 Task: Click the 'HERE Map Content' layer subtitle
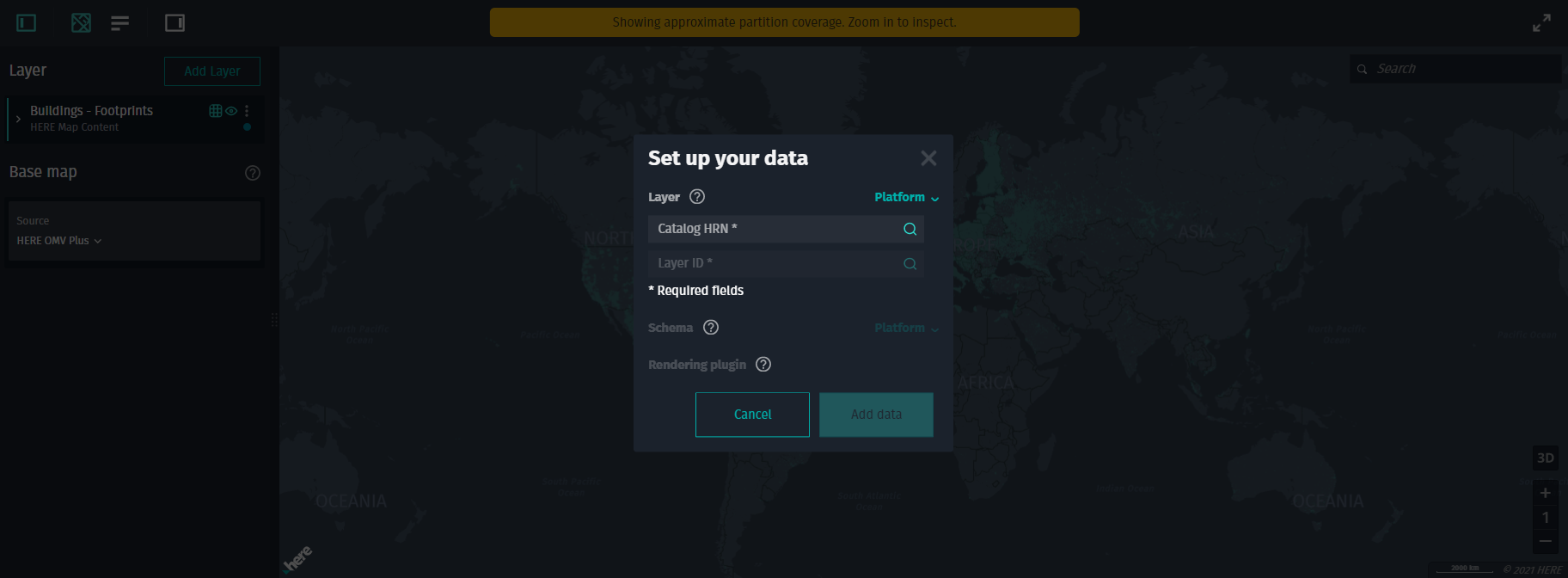pos(74,127)
